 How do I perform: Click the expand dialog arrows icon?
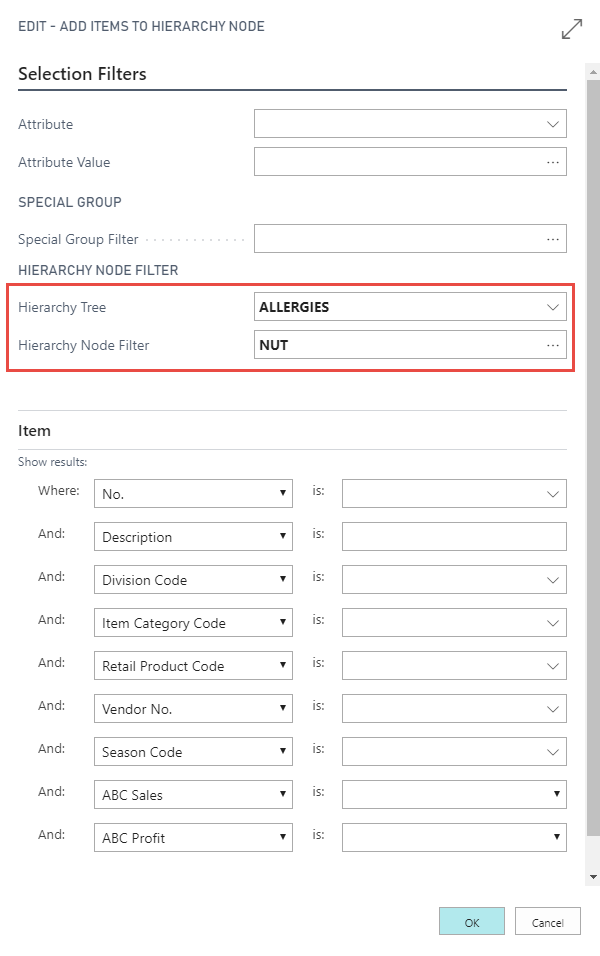click(x=572, y=29)
